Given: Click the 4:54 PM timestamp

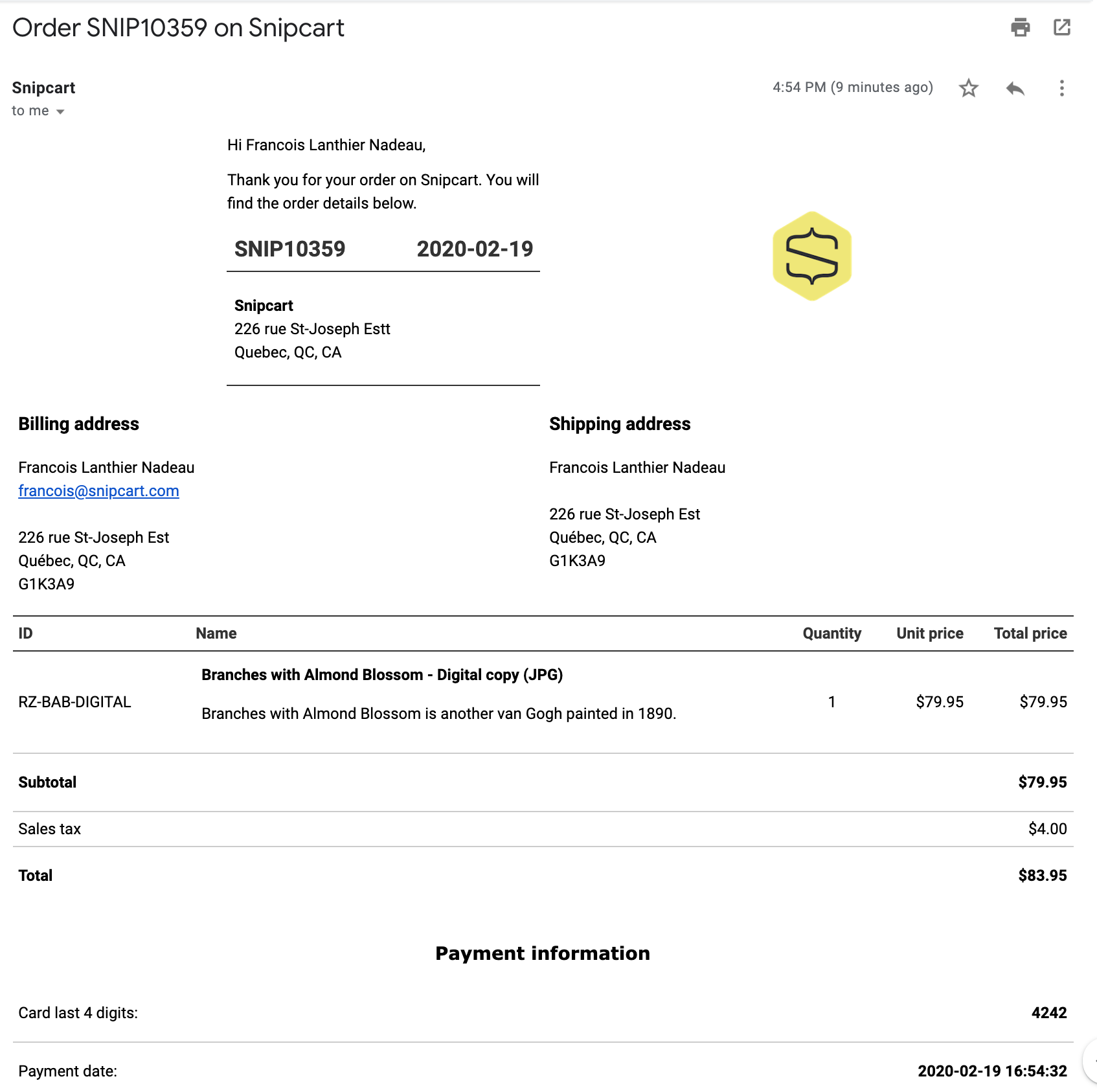Looking at the screenshot, I should [852, 87].
